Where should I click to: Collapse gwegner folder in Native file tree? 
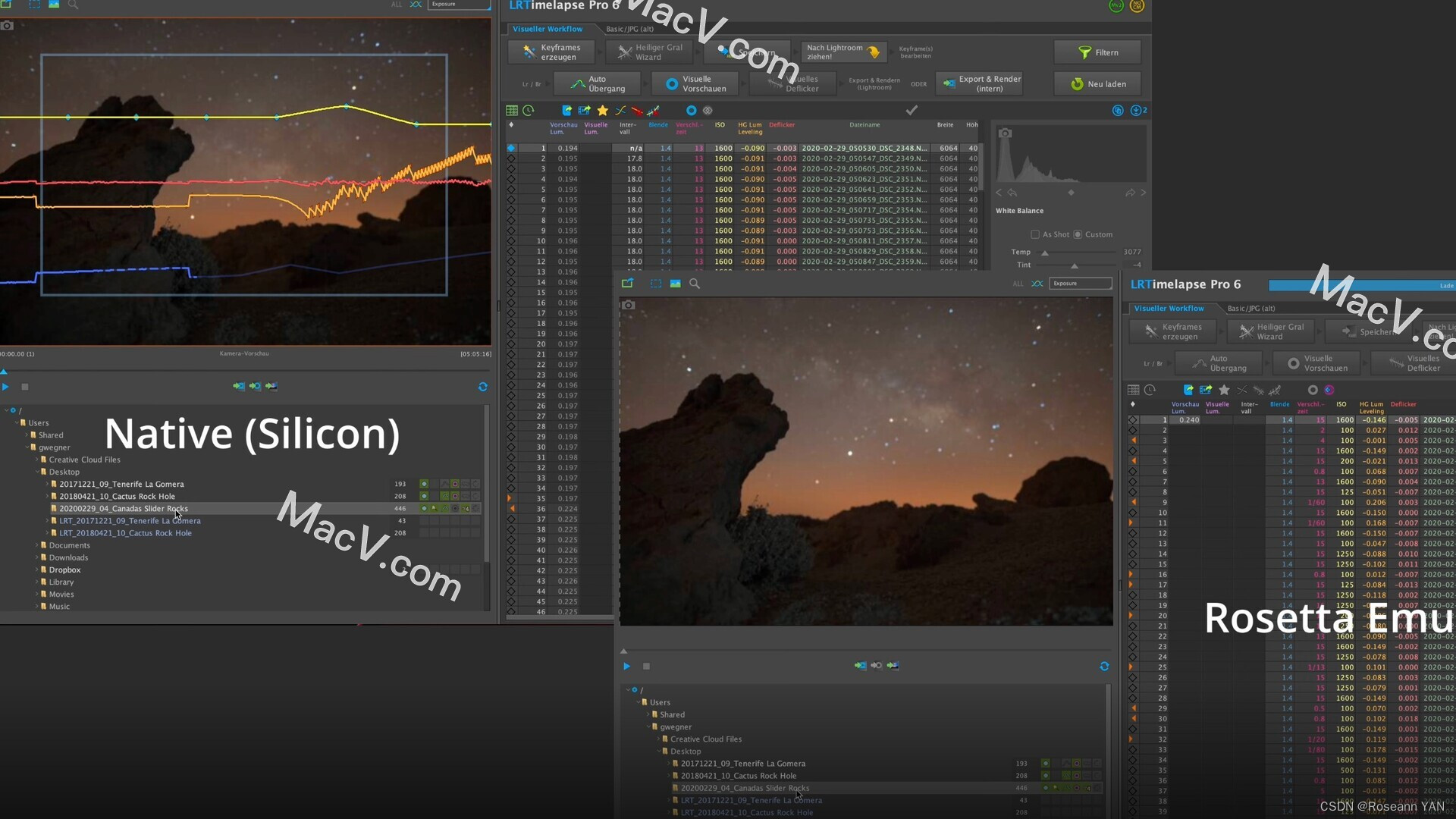(27, 447)
